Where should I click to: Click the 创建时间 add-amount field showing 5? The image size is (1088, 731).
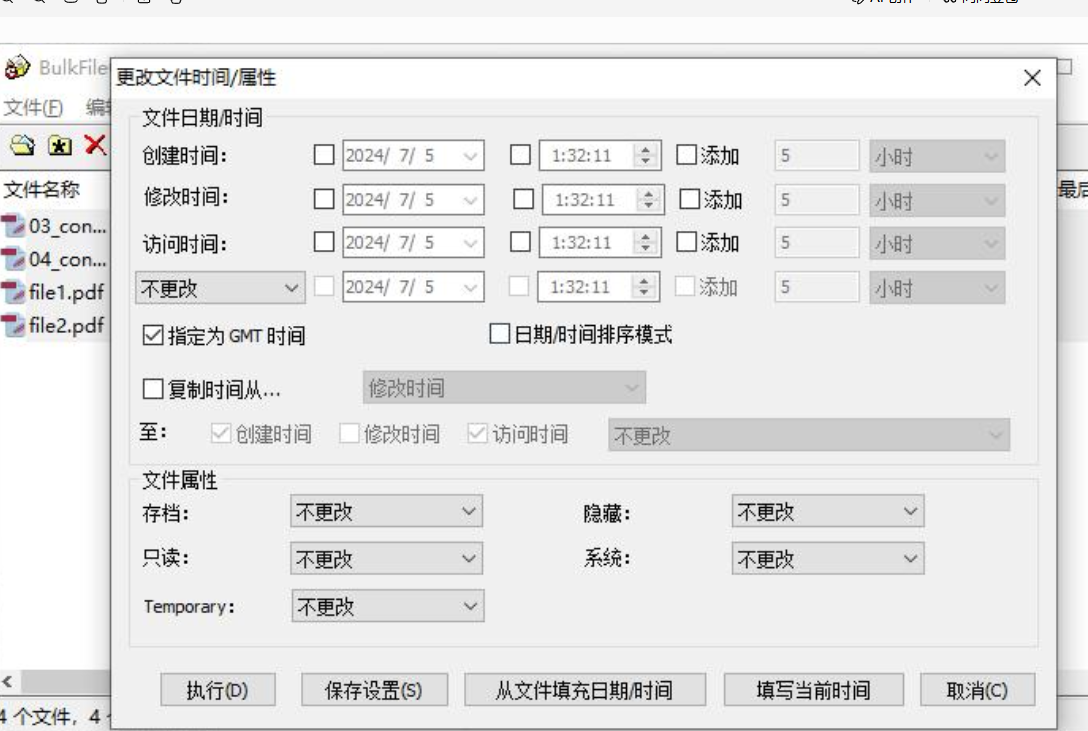pyautogui.click(x=817, y=155)
